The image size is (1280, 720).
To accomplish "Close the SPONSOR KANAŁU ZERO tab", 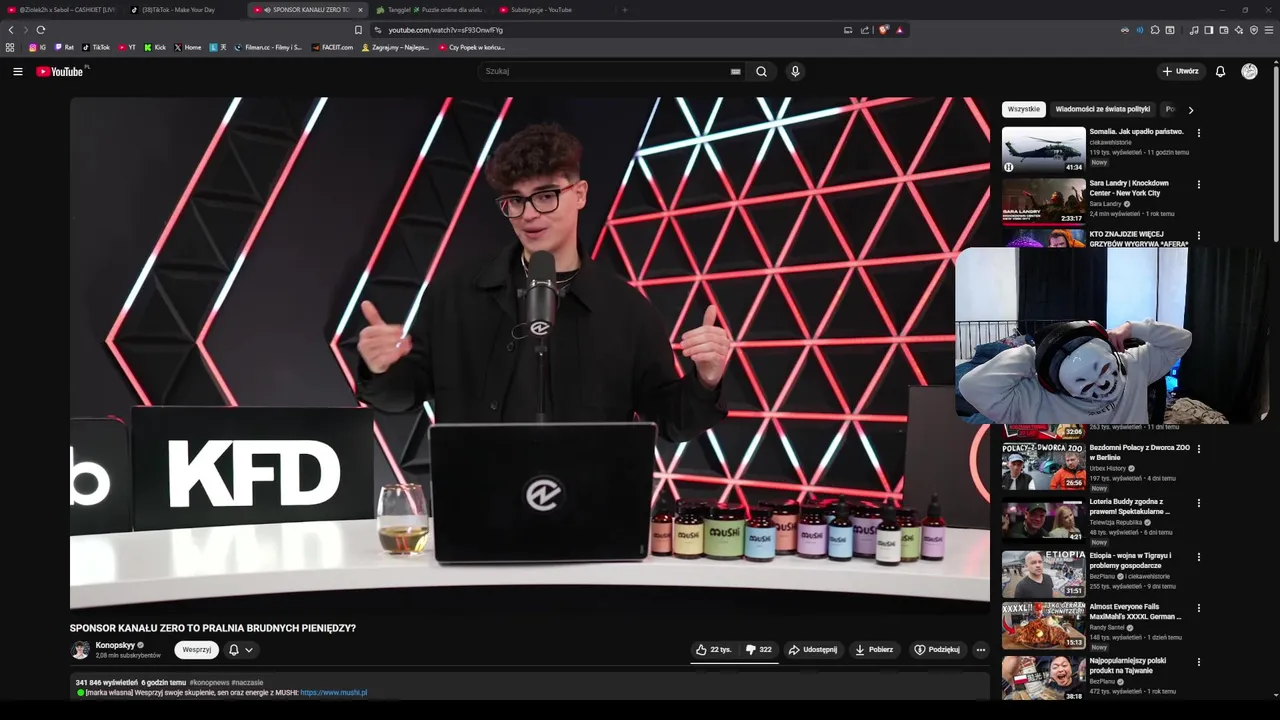I will coord(360,10).
